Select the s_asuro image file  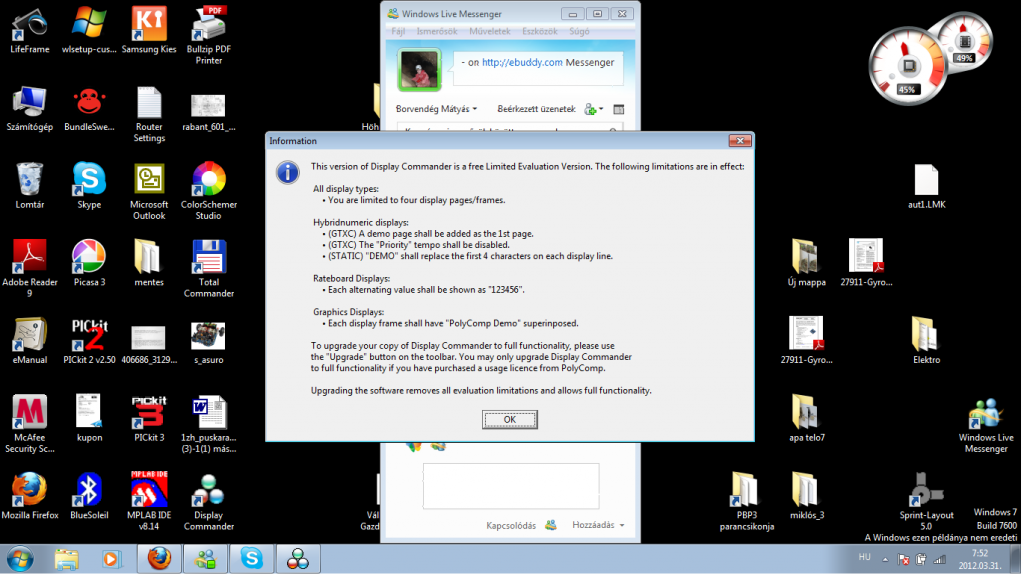click(209, 341)
